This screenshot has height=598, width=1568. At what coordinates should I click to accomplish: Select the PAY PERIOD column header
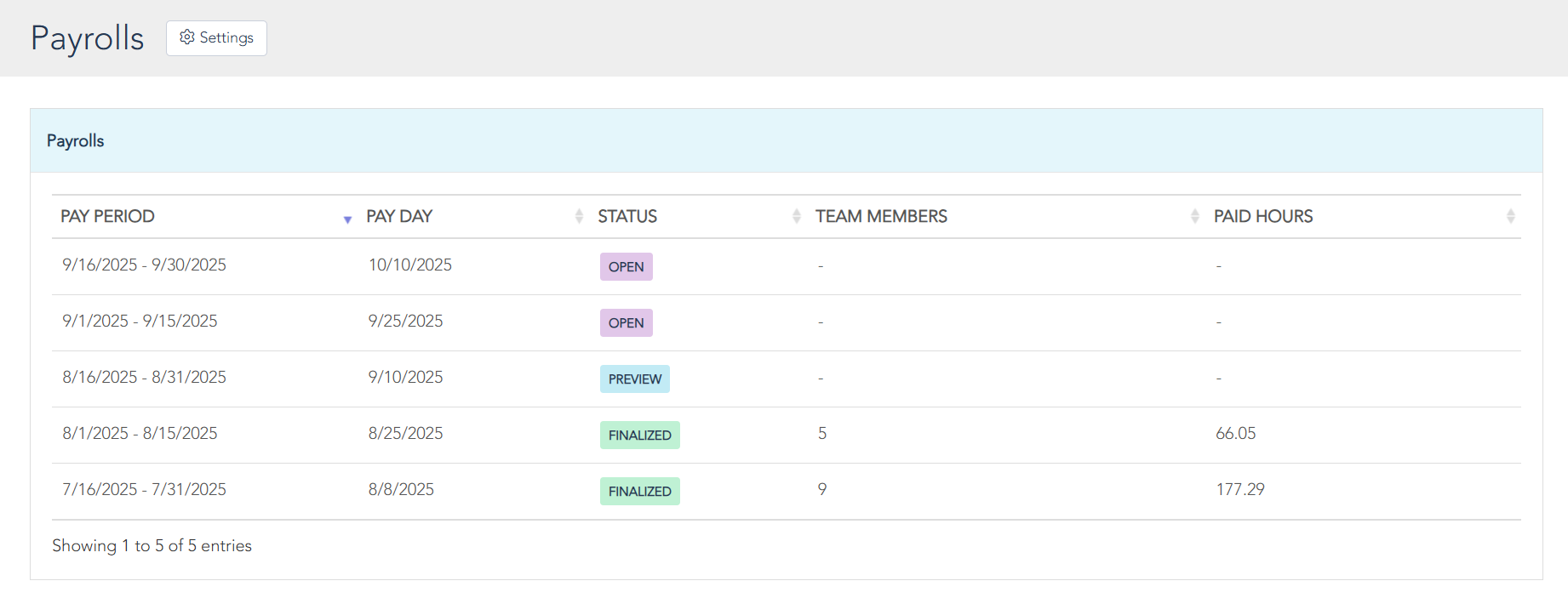pyautogui.click(x=108, y=217)
